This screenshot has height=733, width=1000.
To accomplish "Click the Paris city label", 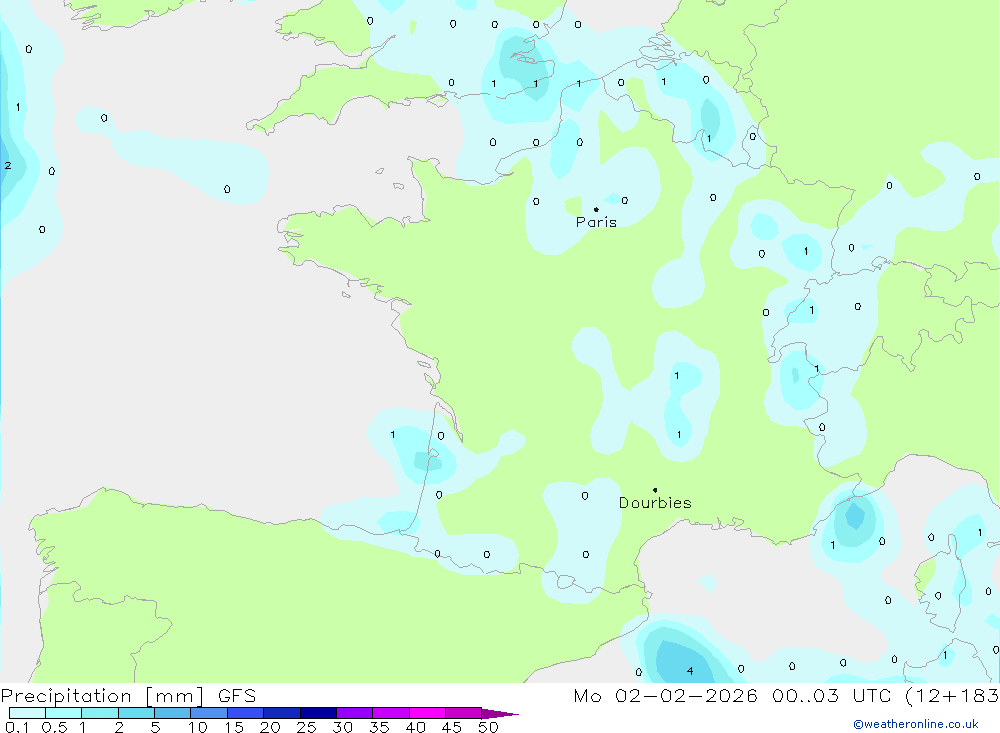I will click(x=596, y=222).
